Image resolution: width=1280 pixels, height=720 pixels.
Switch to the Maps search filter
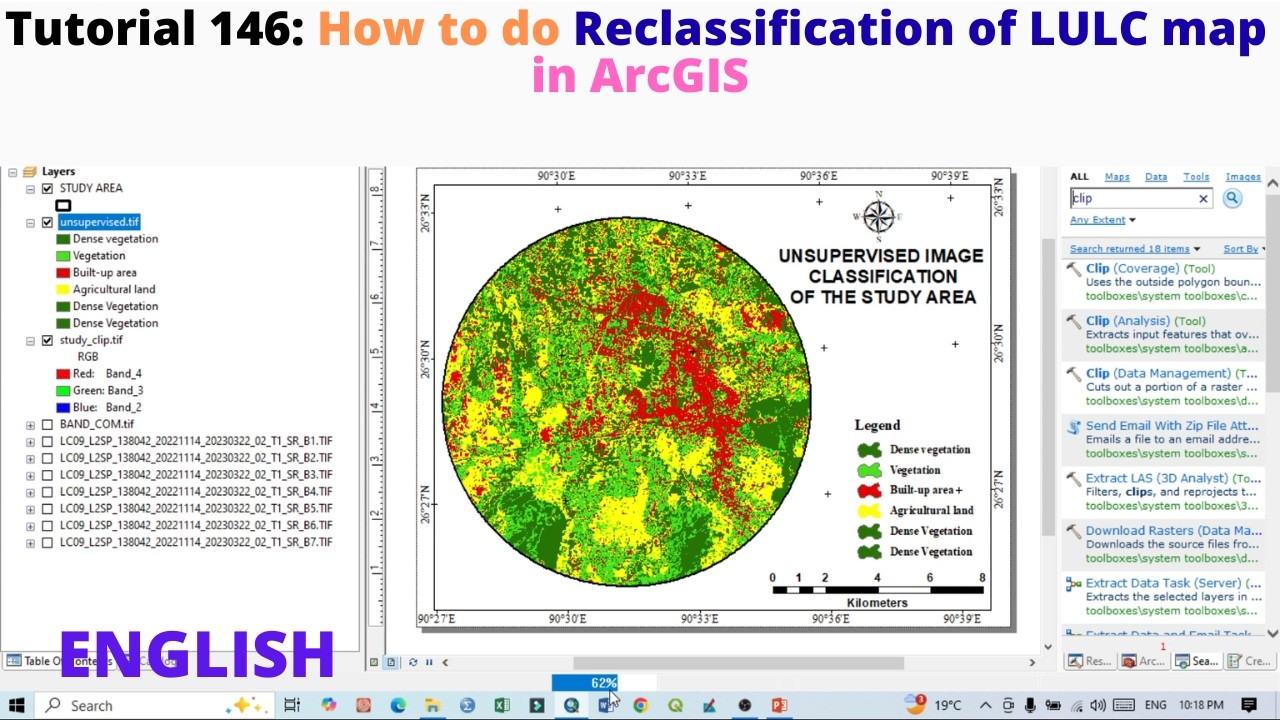1117,177
